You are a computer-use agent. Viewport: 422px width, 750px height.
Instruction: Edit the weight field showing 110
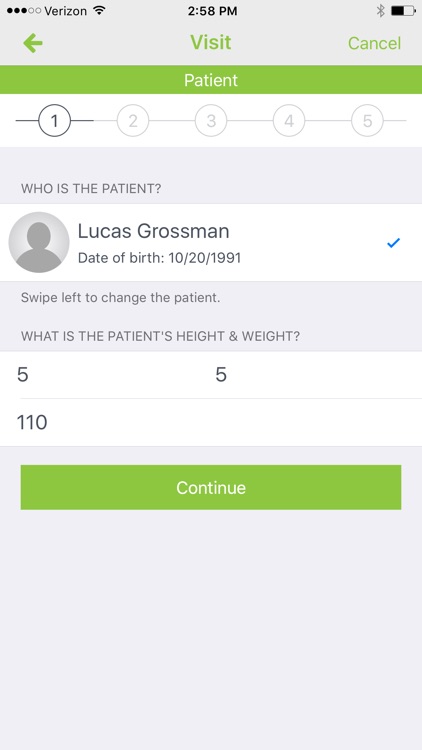[x=211, y=423]
